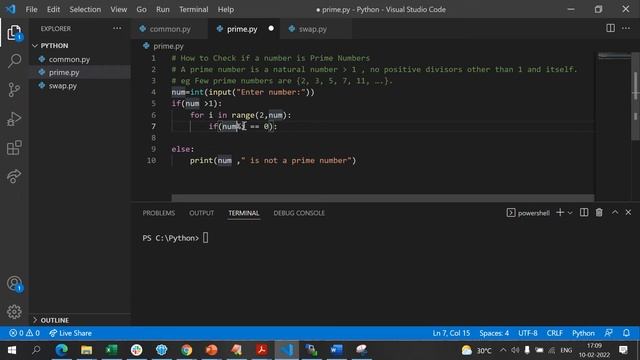Open Microsoft Edge from taskbar
This screenshot has width=640, height=360.
coord(61,350)
